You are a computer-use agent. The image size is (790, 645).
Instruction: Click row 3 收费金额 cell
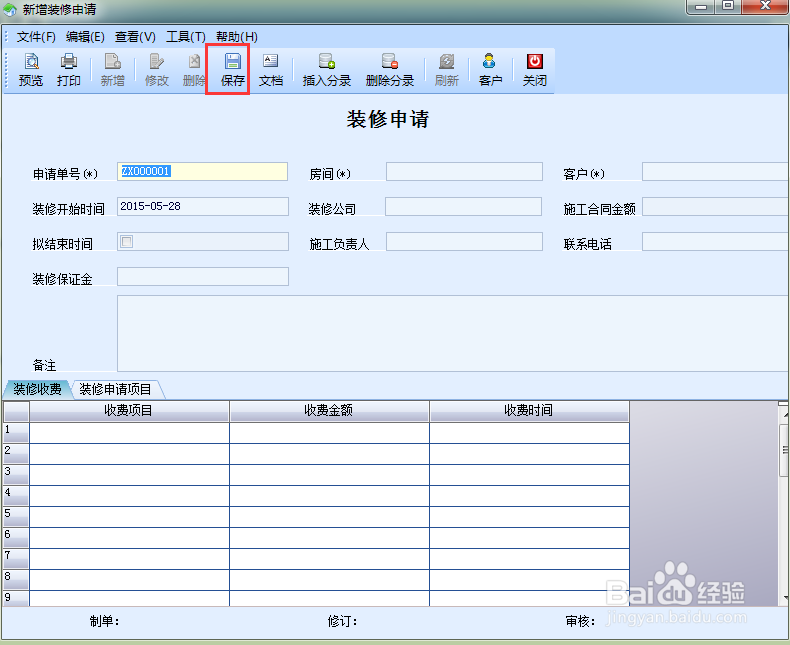(329, 475)
